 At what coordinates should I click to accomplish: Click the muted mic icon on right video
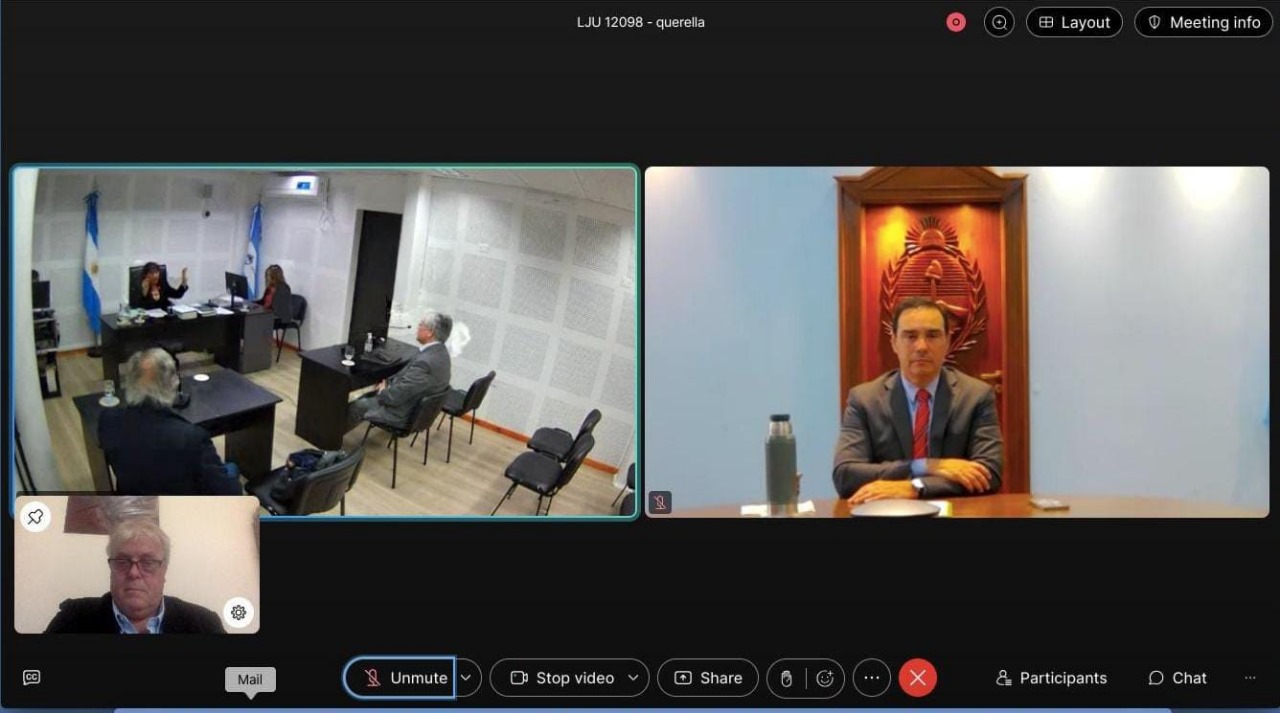[x=660, y=503]
